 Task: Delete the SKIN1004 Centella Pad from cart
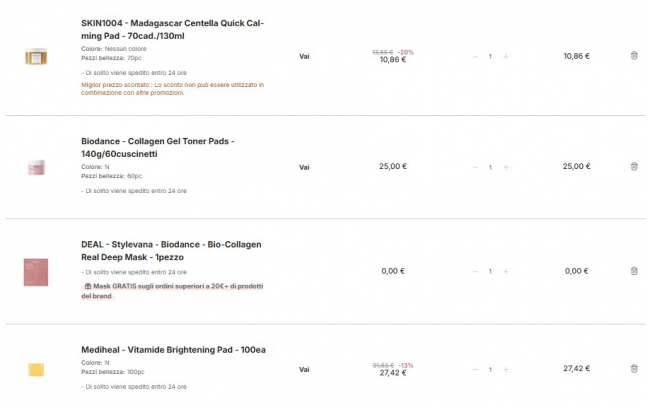[634, 56]
